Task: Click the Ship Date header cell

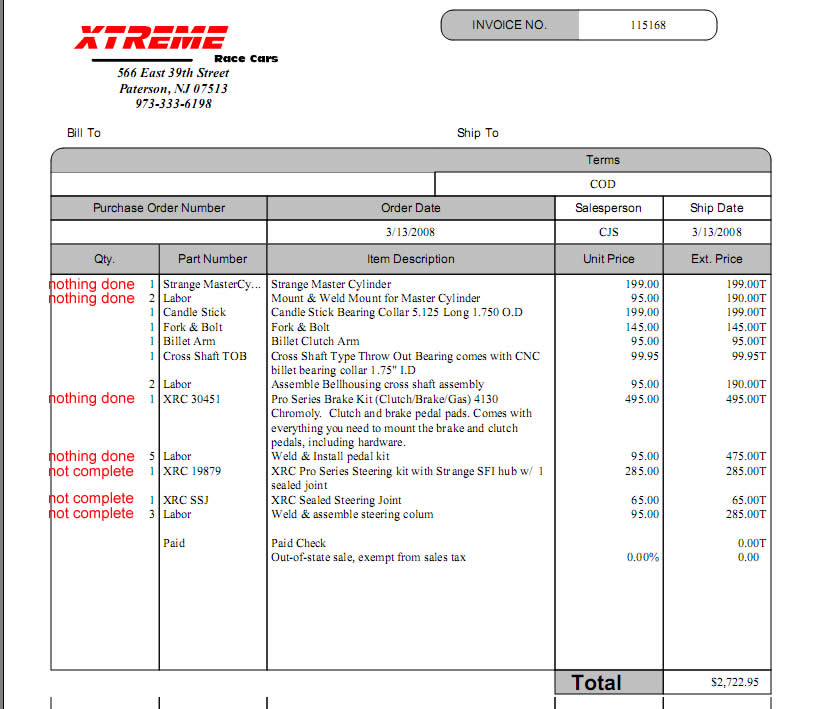Action: [x=716, y=208]
